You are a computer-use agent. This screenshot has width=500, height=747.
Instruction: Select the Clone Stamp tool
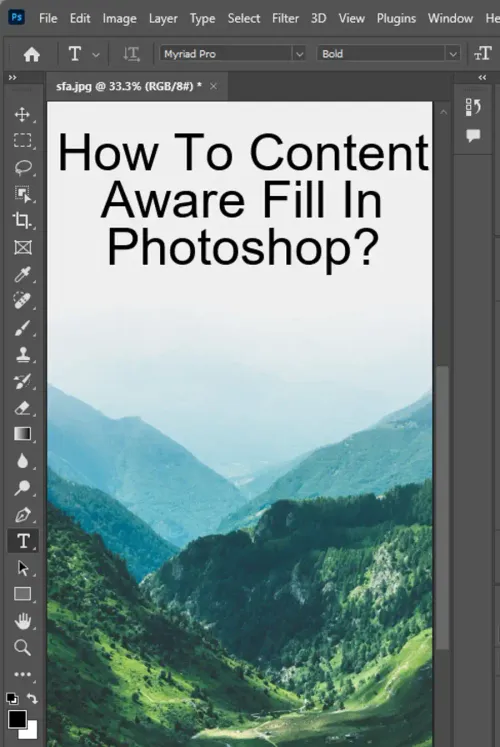(22, 354)
